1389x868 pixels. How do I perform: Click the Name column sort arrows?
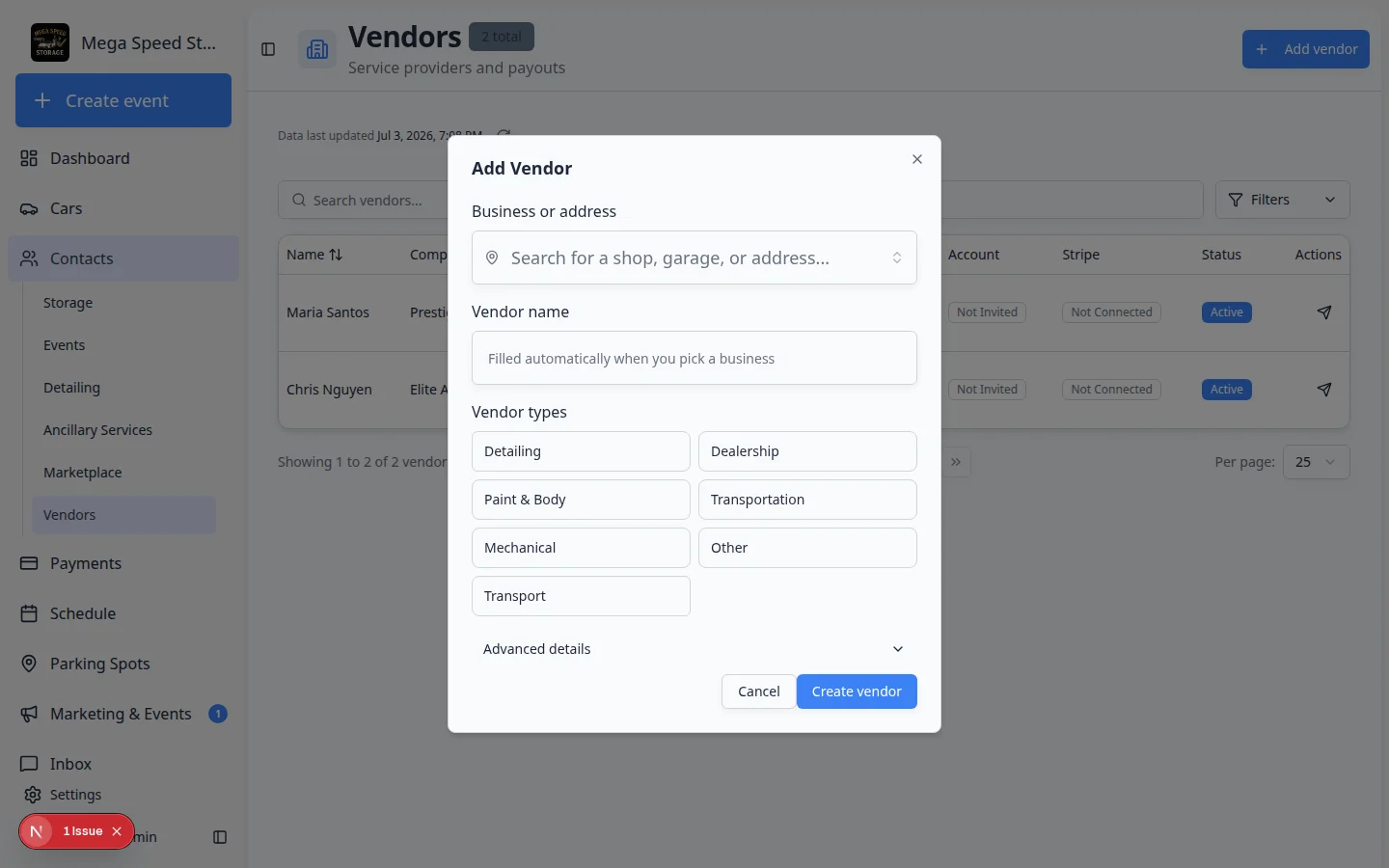tap(336, 255)
